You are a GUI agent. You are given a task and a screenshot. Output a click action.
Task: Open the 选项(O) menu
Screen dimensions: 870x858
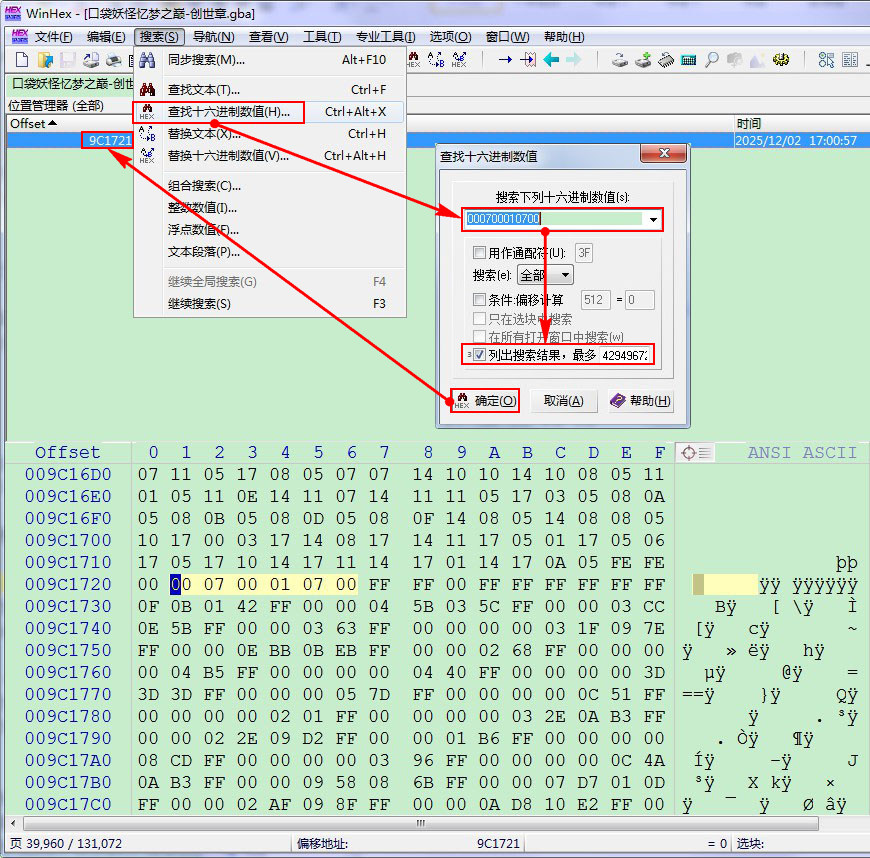point(450,37)
